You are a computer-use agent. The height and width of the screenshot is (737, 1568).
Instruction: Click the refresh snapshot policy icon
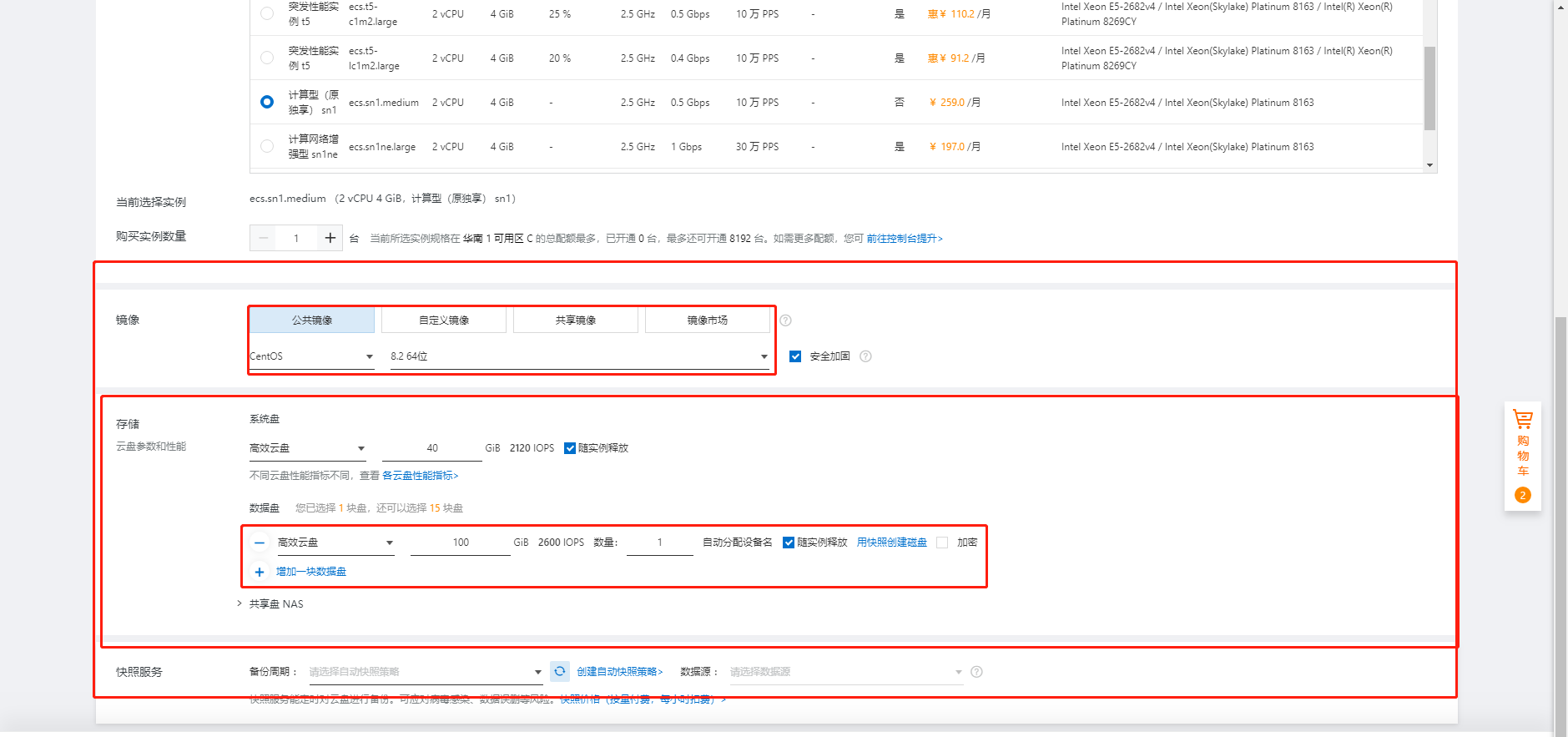pyautogui.click(x=560, y=671)
